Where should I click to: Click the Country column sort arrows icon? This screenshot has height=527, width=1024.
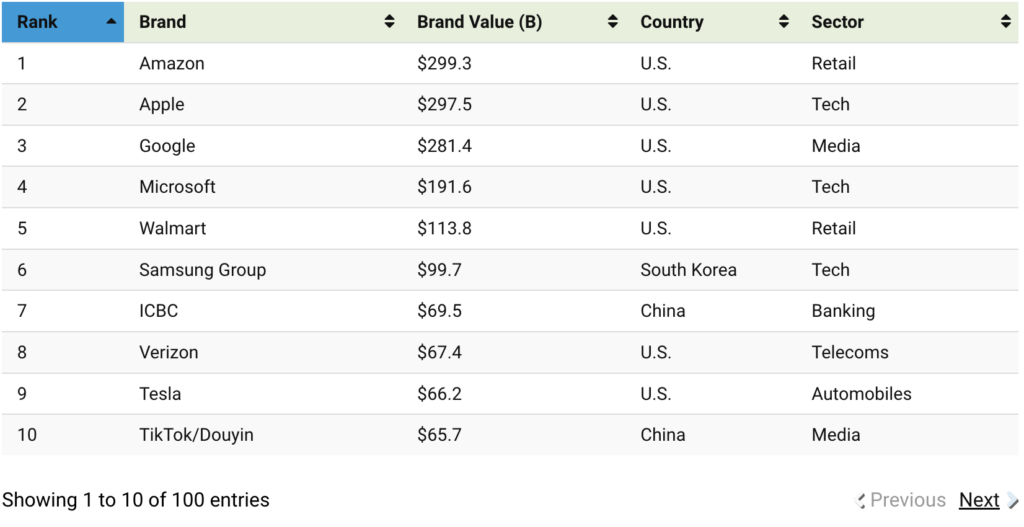pyautogui.click(x=784, y=22)
